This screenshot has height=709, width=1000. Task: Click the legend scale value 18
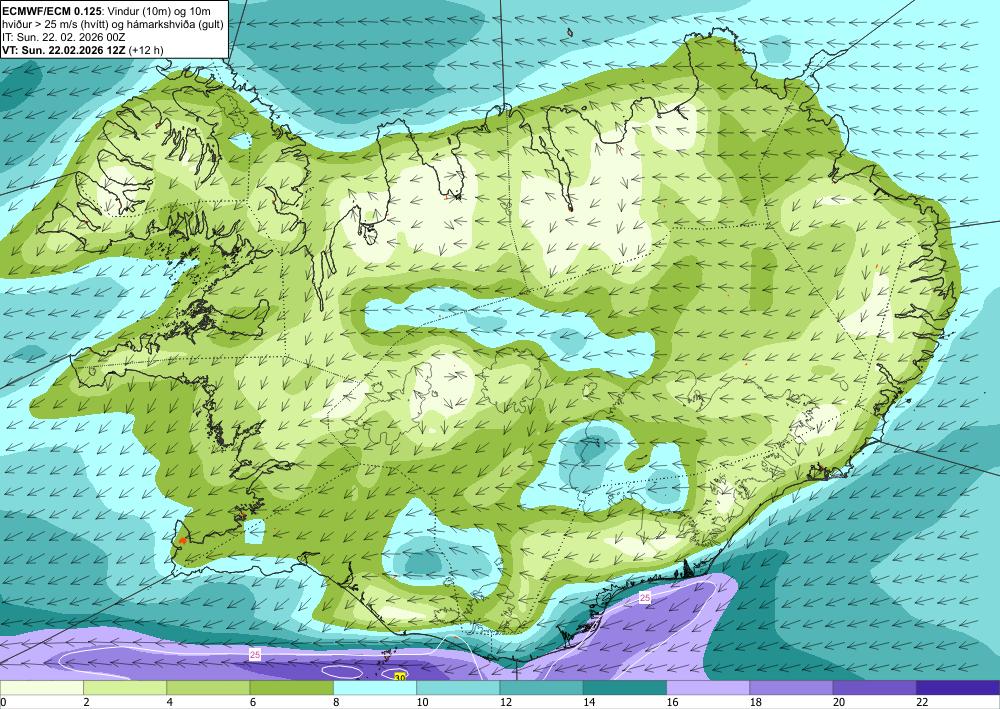pyautogui.click(x=756, y=702)
